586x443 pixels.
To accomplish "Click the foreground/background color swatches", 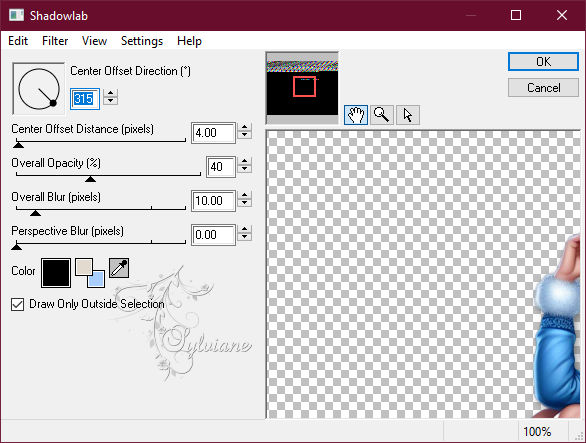I will [90, 273].
